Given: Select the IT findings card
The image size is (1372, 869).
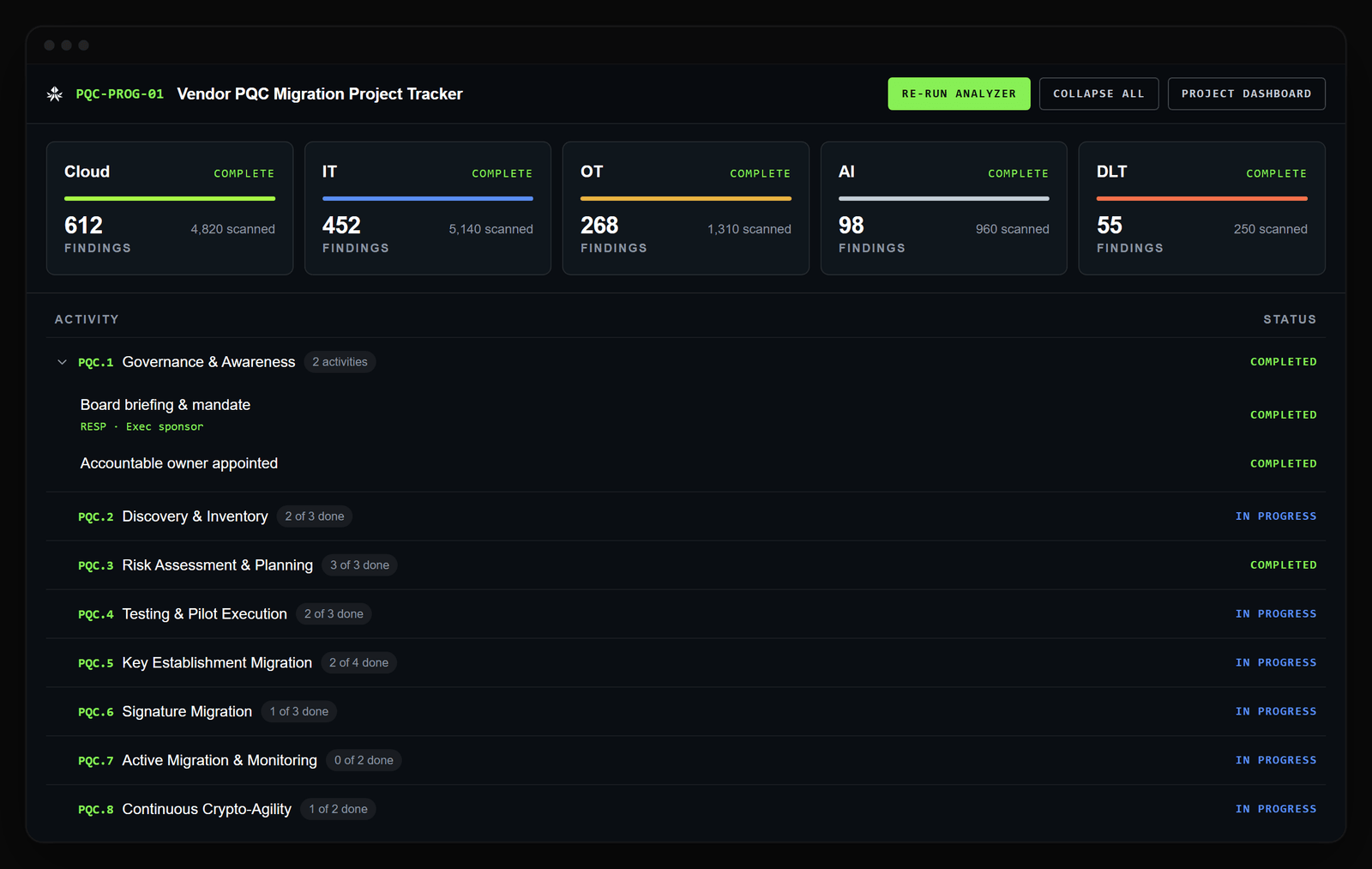Looking at the screenshot, I should pos(428,208).
